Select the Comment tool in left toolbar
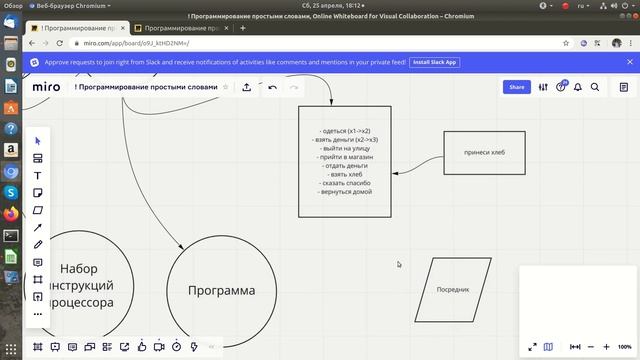The height and width of the screenshot is (360, 640). point(38,262)
